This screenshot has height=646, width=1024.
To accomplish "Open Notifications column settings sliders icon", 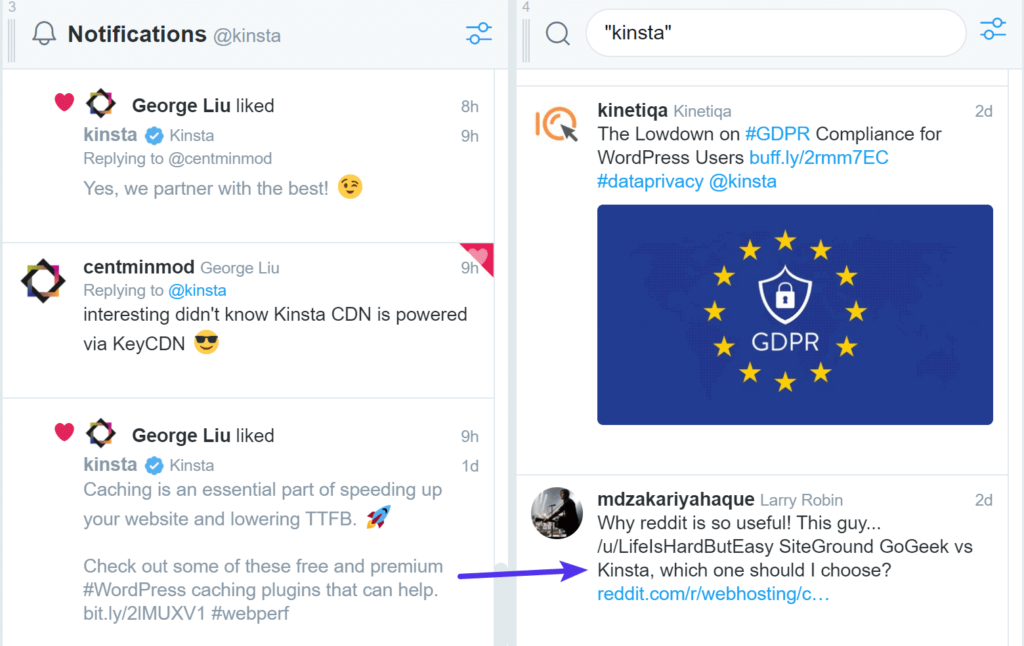I will point(479,34).
